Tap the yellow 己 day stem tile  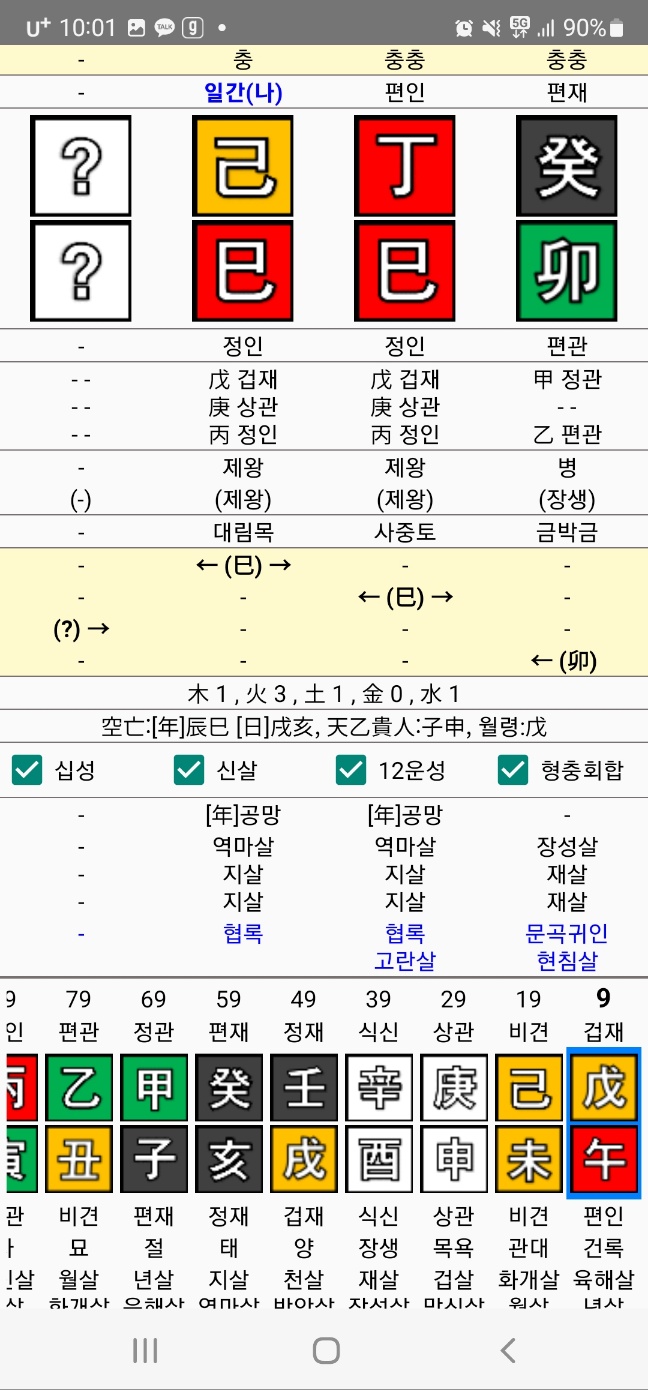(243, 166)
